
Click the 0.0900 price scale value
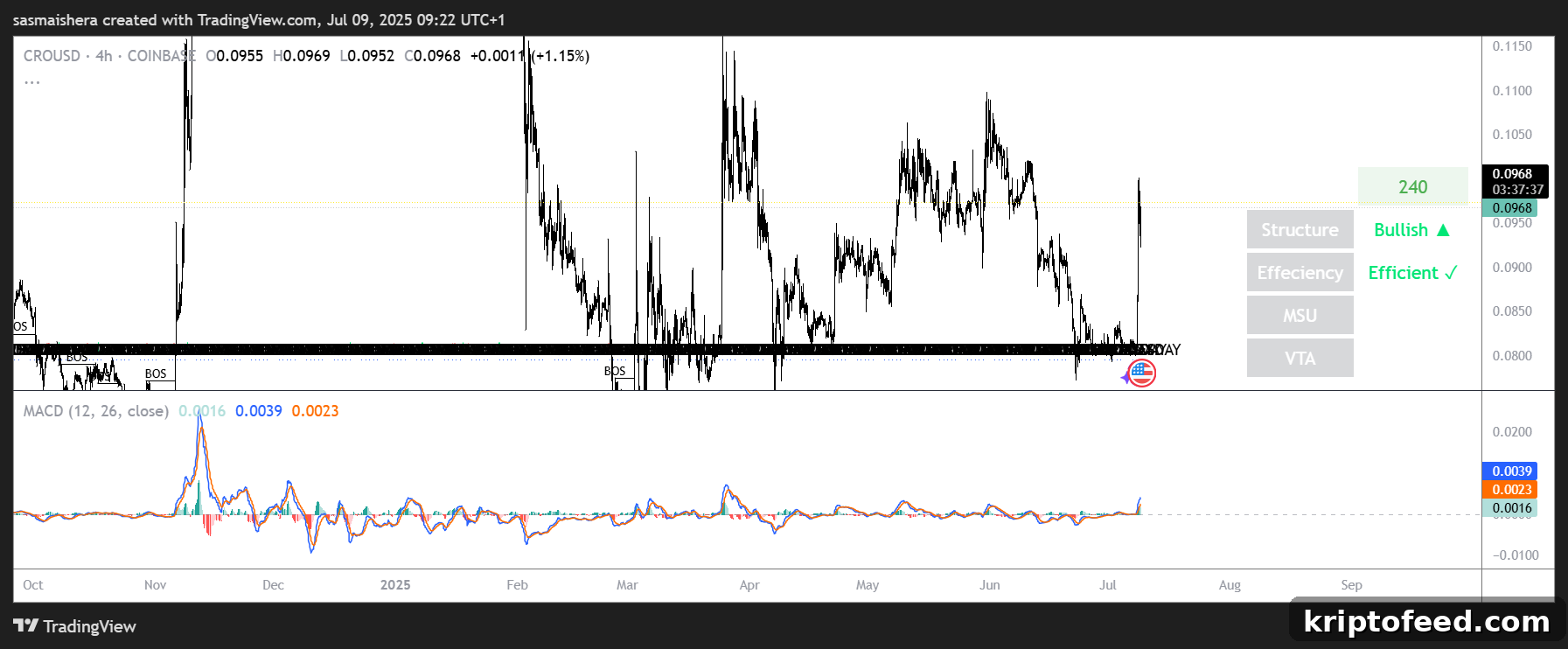(1512, 268)
